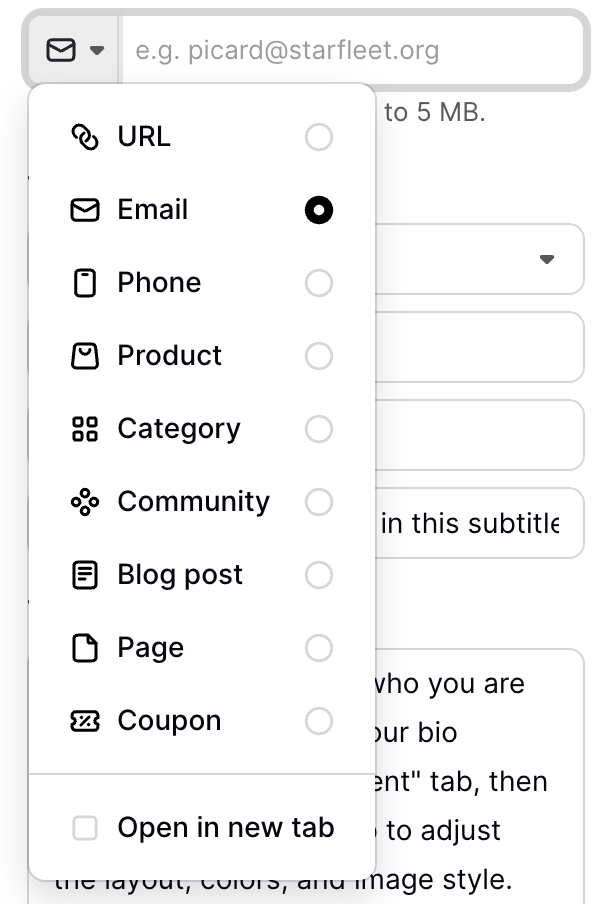The height and width of the screenshot is (904, 610).
Task: Choose Blog post from the menu
Action: coord(180,575)
